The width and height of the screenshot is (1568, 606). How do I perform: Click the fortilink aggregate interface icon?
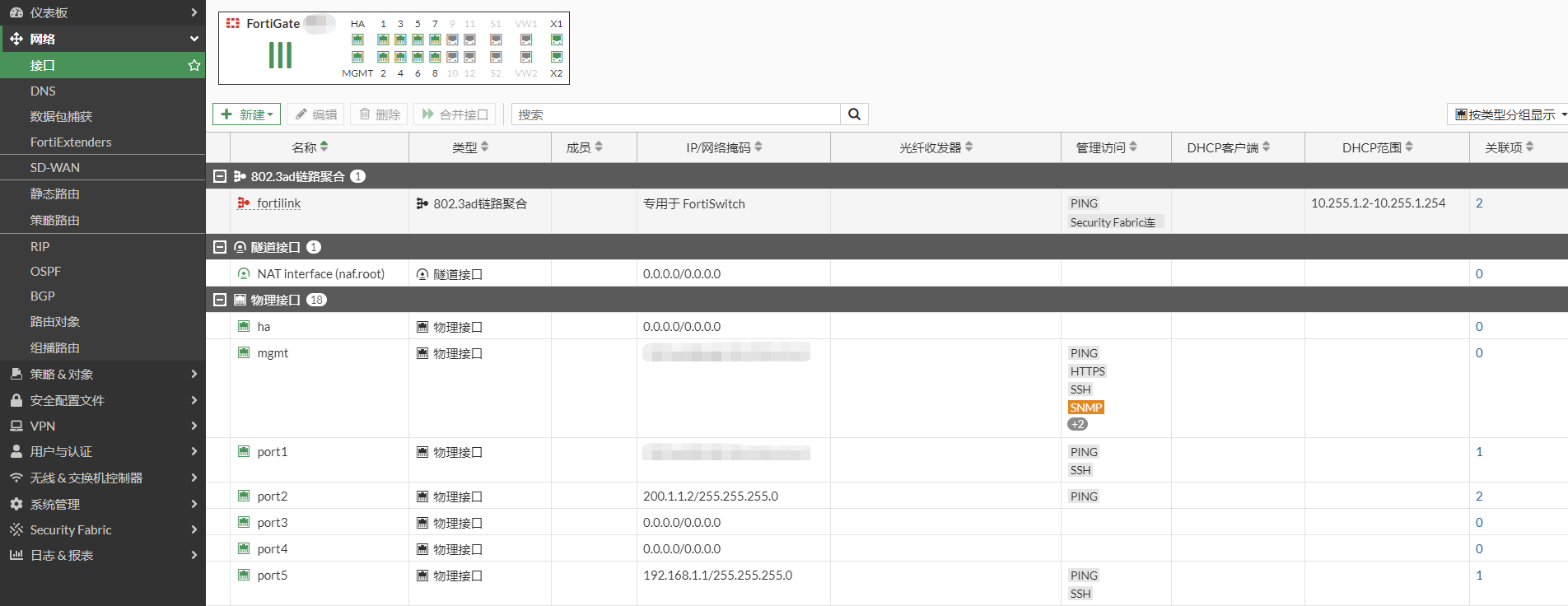coord(244,203)
